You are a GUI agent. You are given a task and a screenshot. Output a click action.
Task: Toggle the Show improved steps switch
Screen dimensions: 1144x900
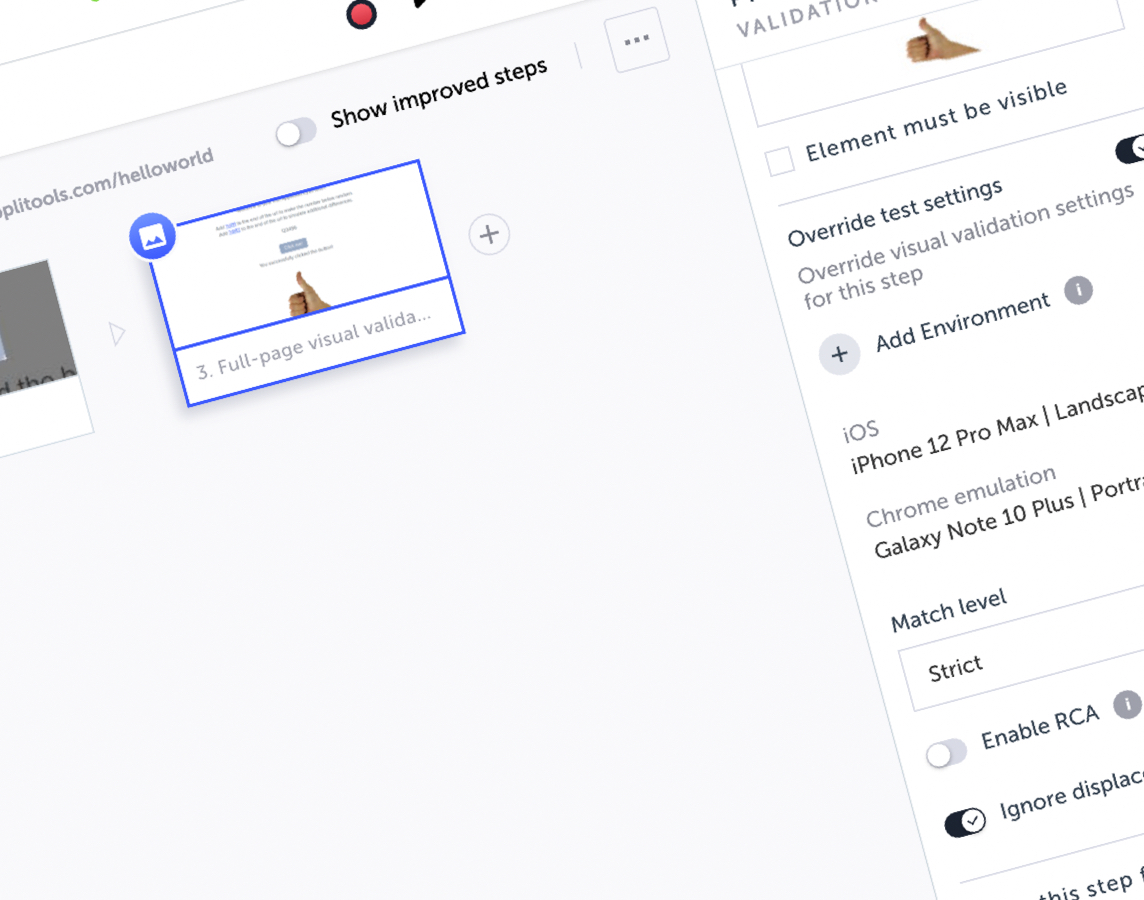[296, 133]
